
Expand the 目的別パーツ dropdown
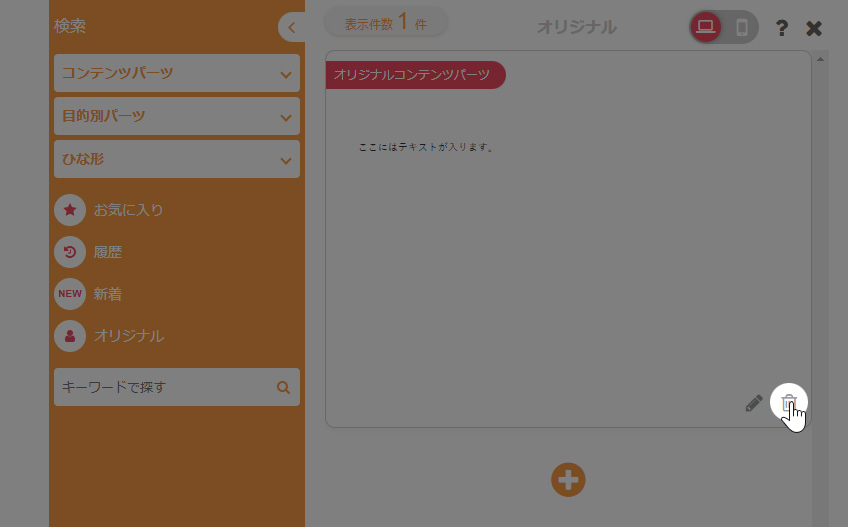[x=177, y=116]
